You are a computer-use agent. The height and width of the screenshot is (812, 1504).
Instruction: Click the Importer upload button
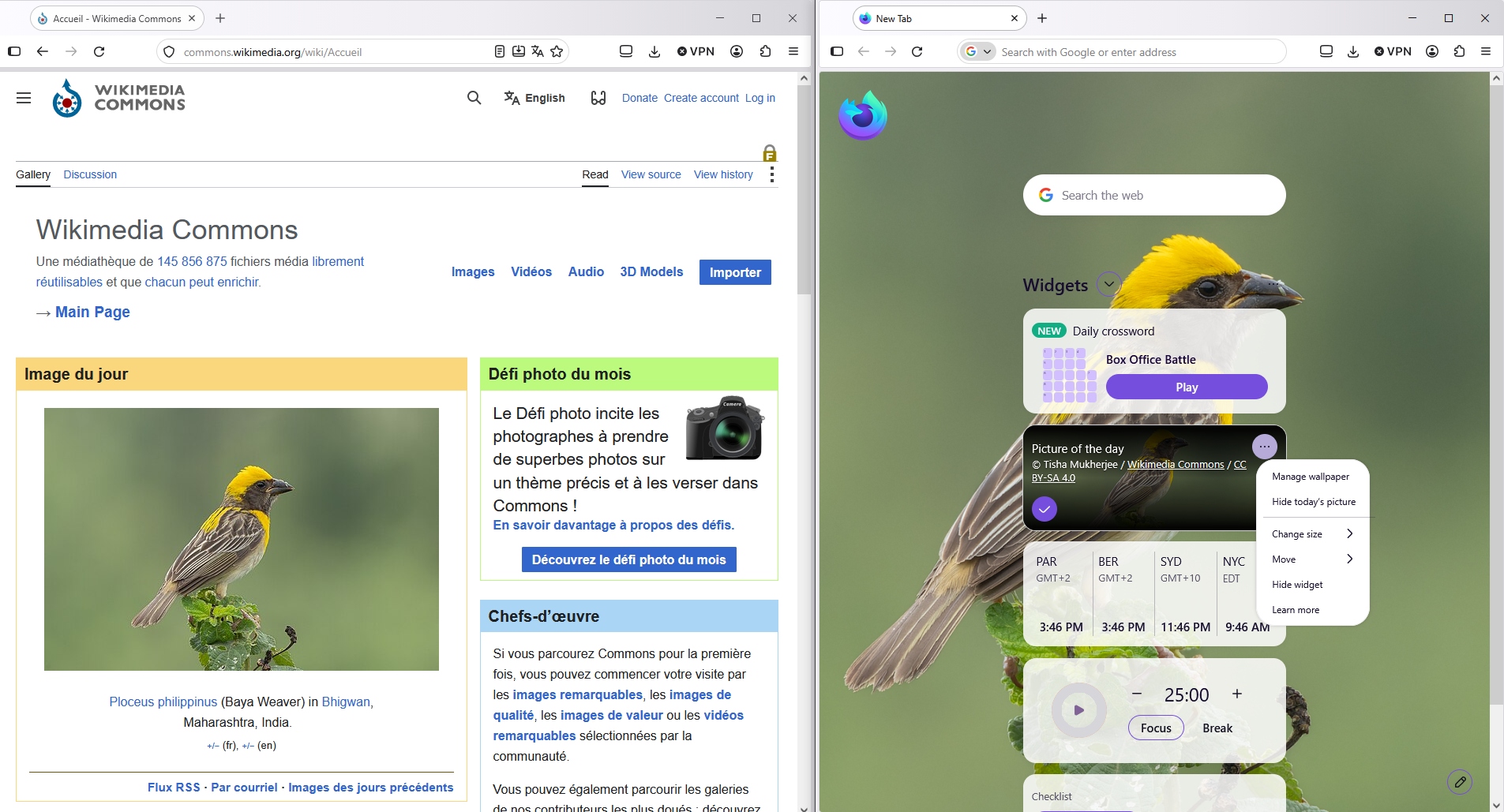click(x=735, y=272)
